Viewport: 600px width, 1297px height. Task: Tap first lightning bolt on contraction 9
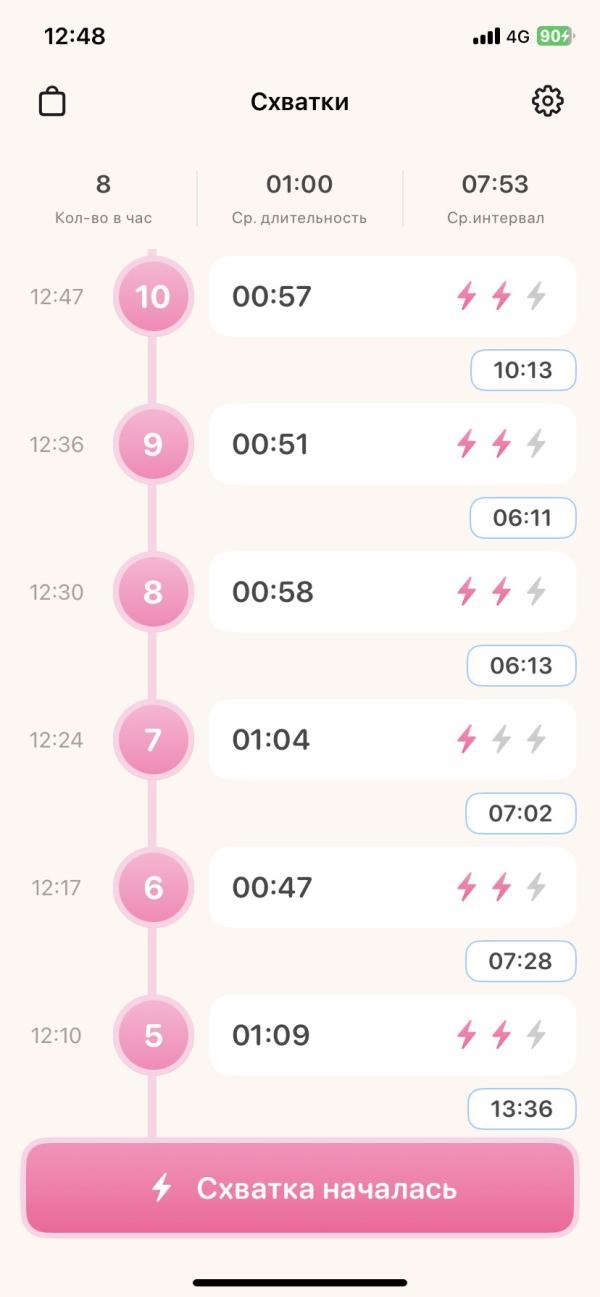tap(466, 444)
